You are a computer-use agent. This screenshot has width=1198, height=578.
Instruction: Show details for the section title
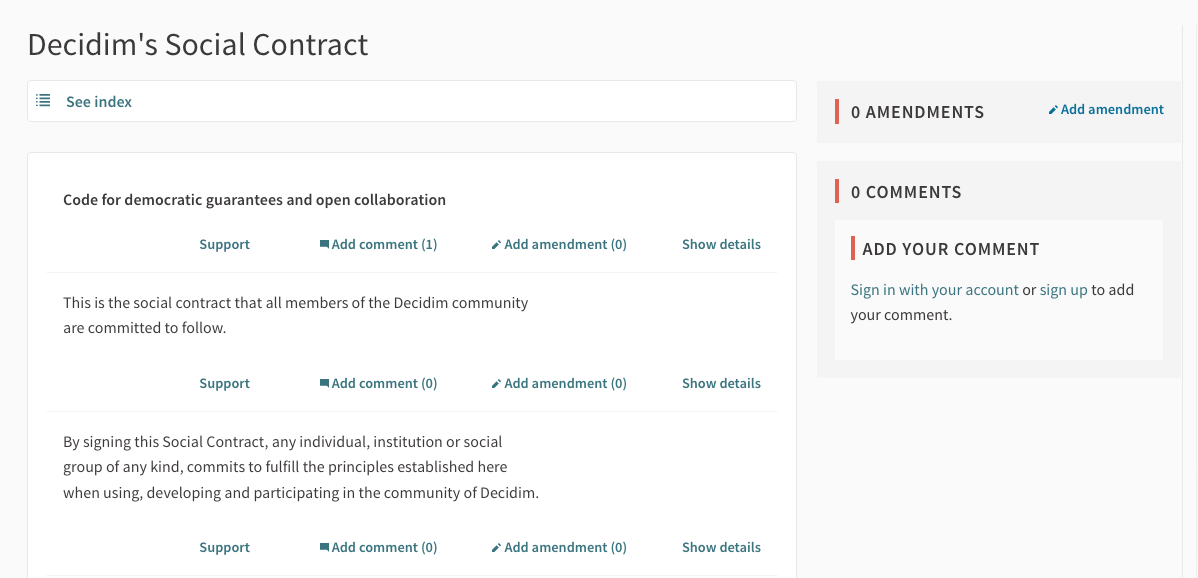[721, 243]
